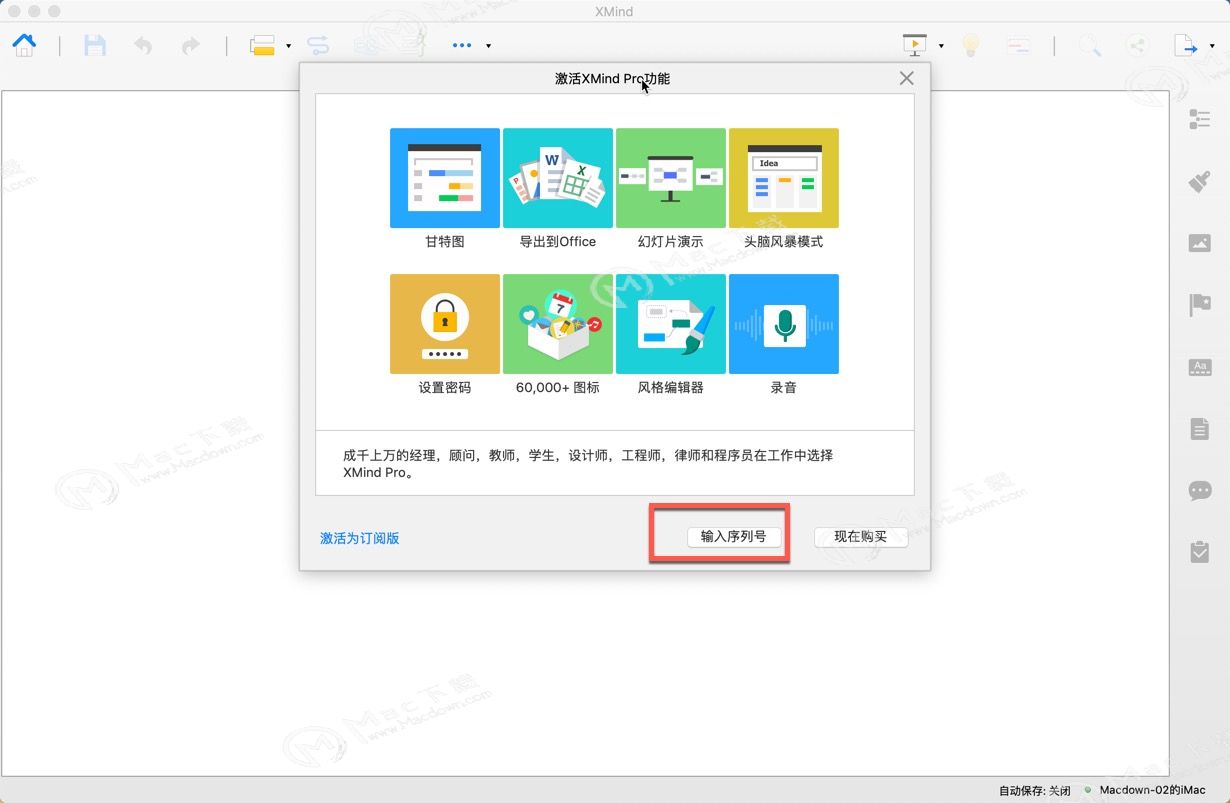Click the yellow topic insert icon
The image size is (1230, 803).
[262, 45]
